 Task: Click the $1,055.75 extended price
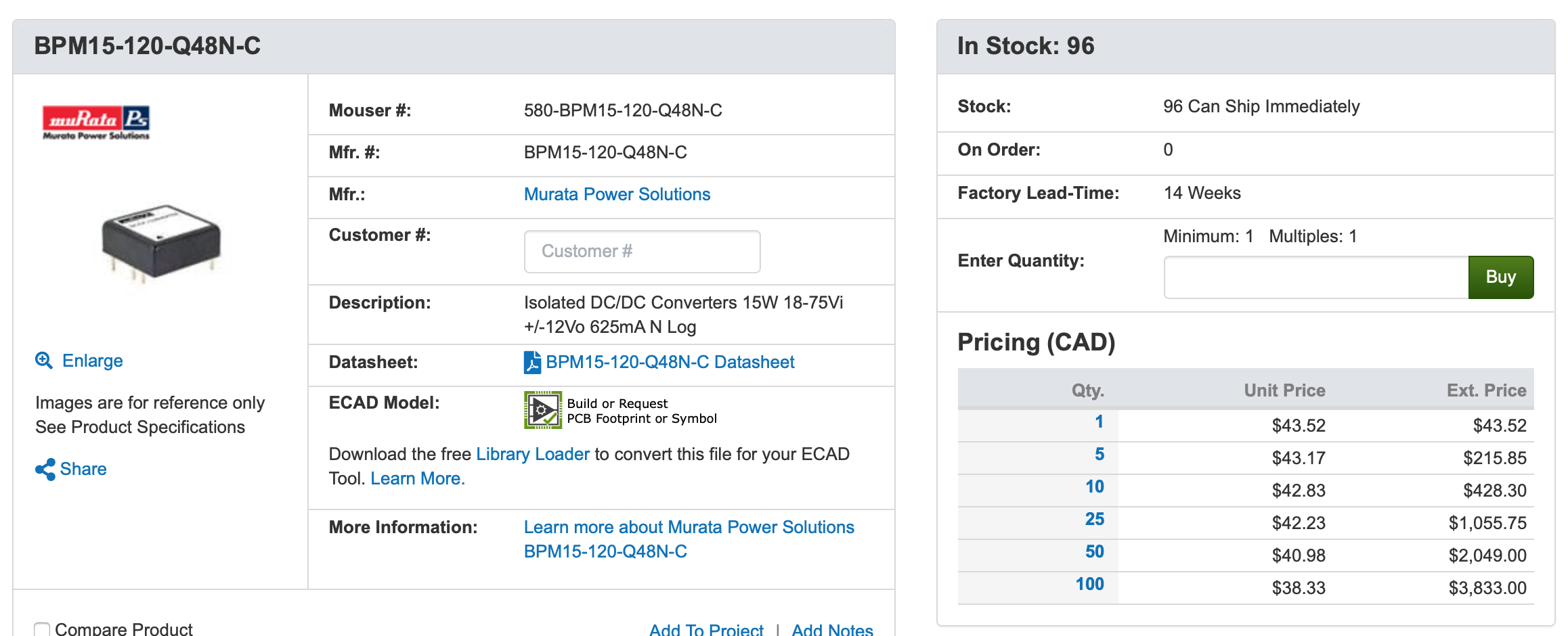coord(1487,523)
